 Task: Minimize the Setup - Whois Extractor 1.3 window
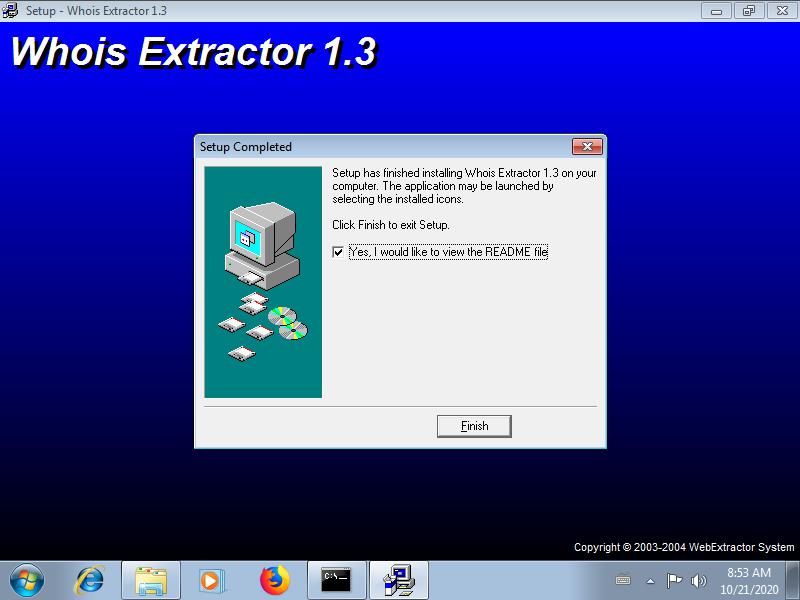(716, 11)
